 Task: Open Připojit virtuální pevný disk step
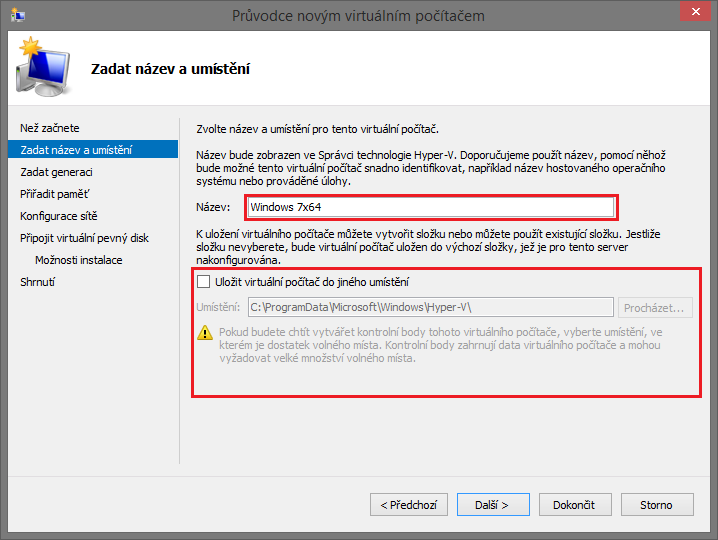(x=84, y=238)
